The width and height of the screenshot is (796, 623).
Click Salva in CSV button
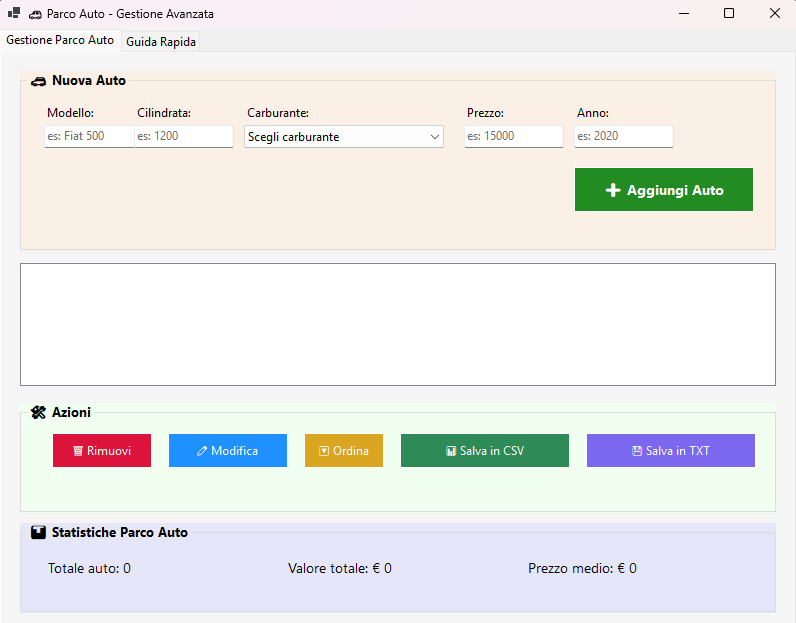[485, 450]
